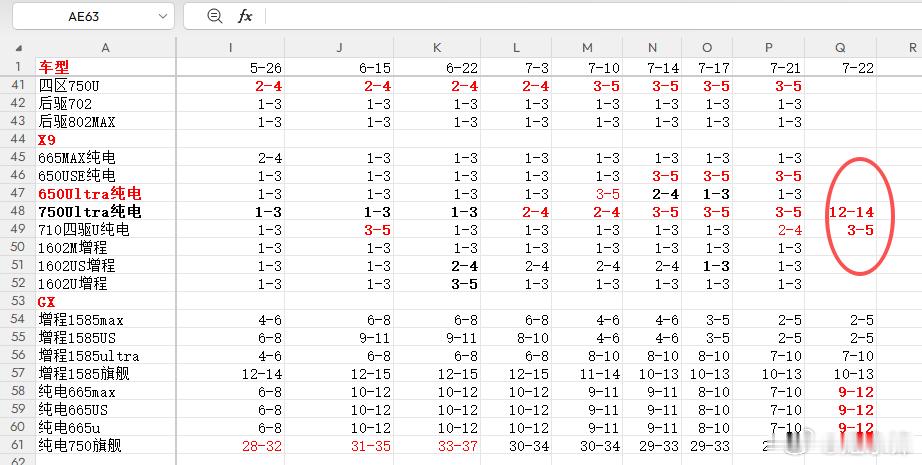Select column M header

click(x=587, y=48)
